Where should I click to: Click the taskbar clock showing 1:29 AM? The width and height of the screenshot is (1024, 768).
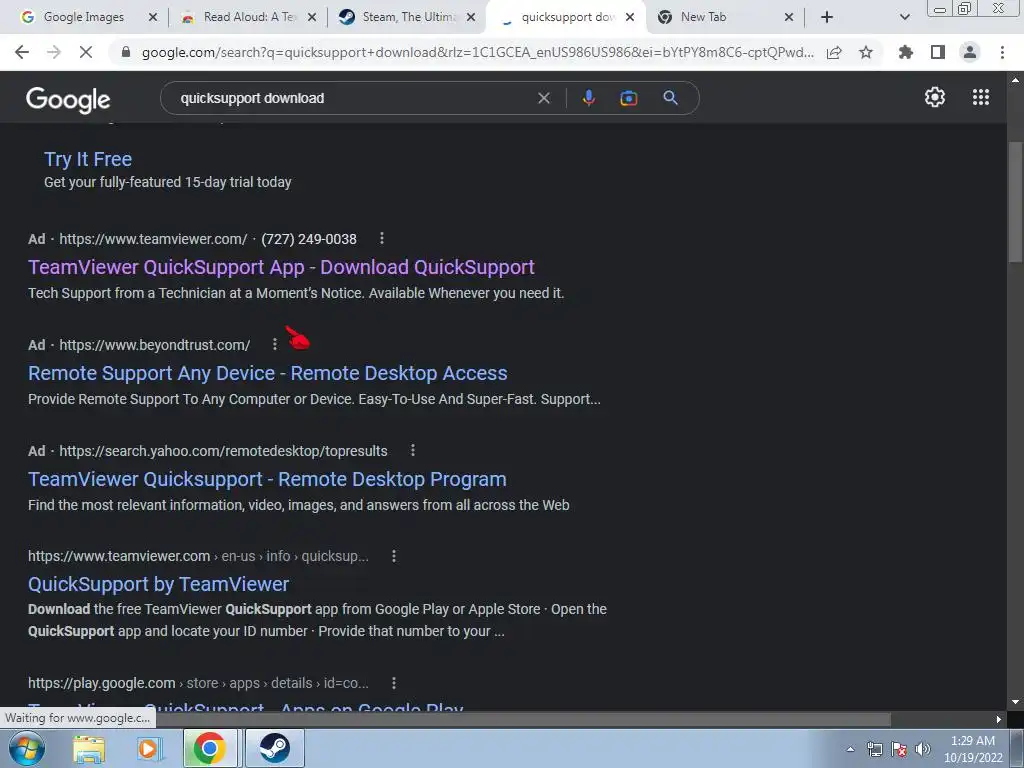pos(973,748)
